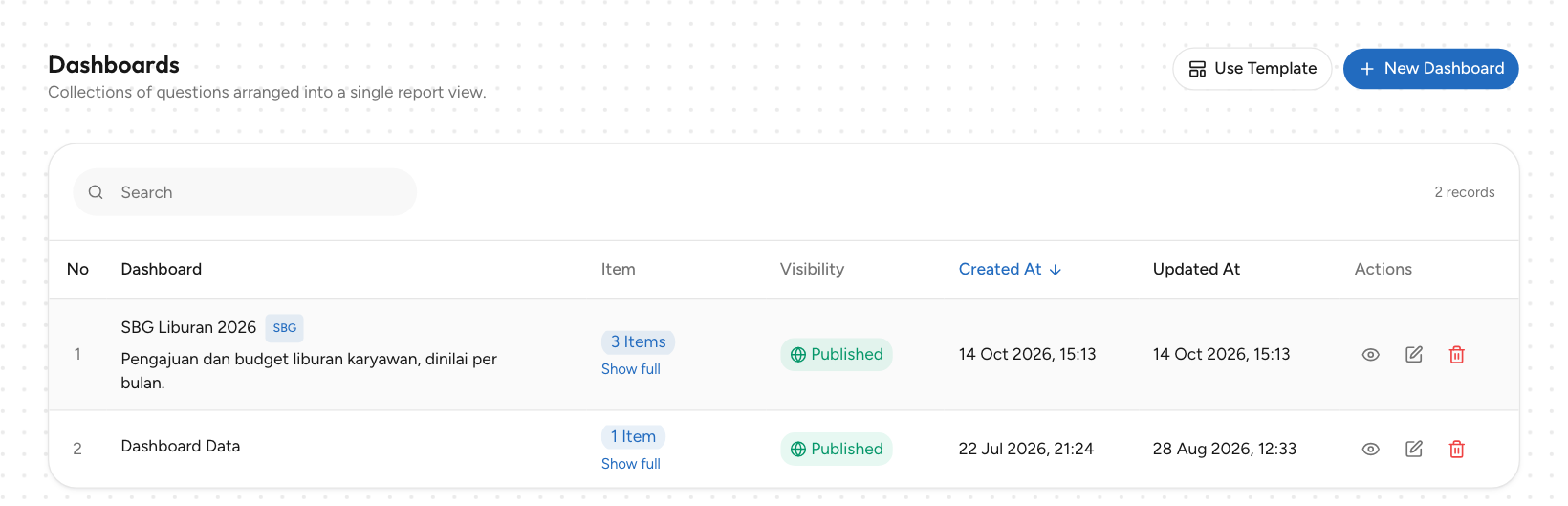Delete the Dashboard Data row
1568x506 pixels.
[1457, 449]
